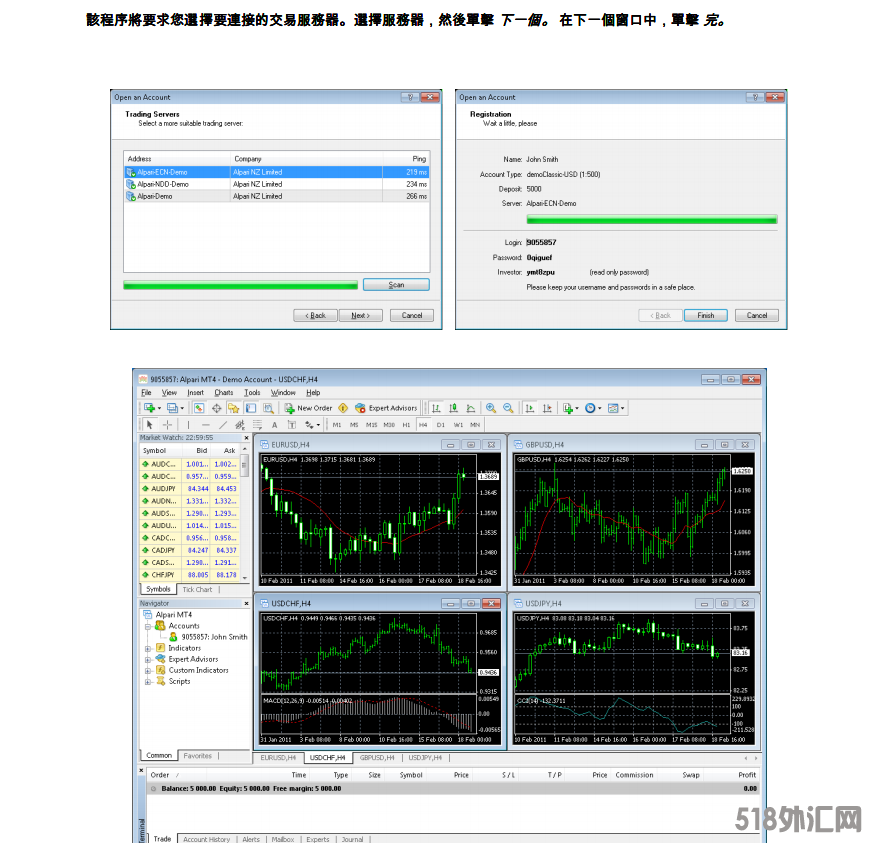Open the File menu
The image size is (869, 843).
click(x=146, y=392)
